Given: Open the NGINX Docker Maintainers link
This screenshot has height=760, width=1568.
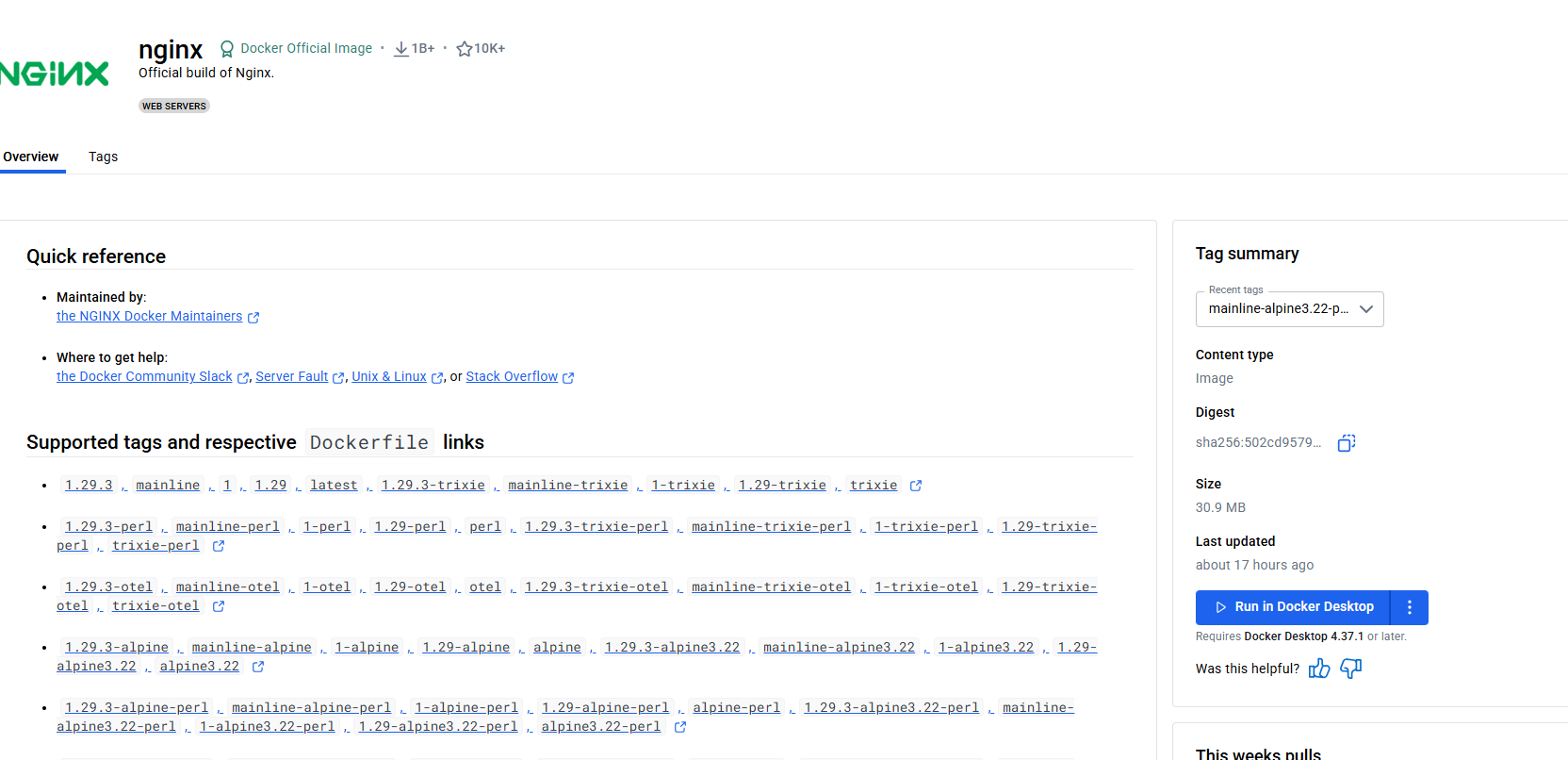Looking at the screenshot, I should point(149,316).
